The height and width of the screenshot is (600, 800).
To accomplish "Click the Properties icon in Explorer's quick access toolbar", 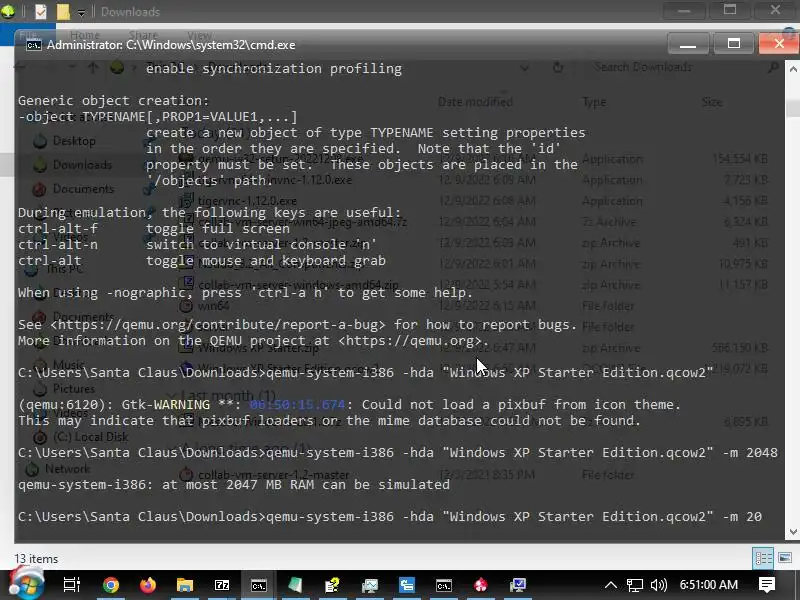I will tap(41, 11).
